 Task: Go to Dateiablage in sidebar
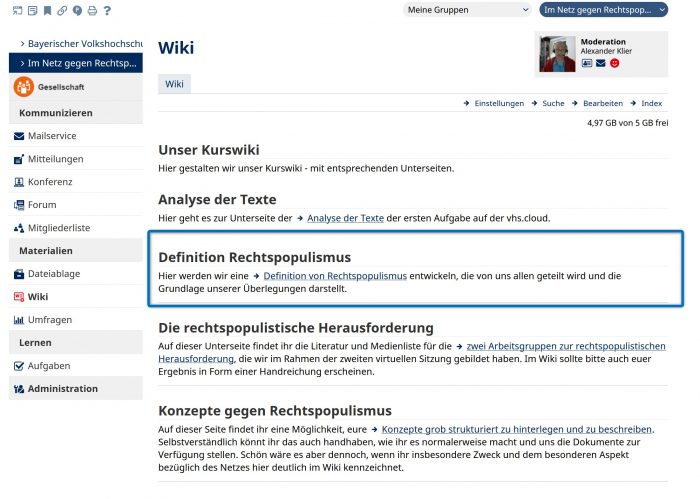[x=54, y=274]
